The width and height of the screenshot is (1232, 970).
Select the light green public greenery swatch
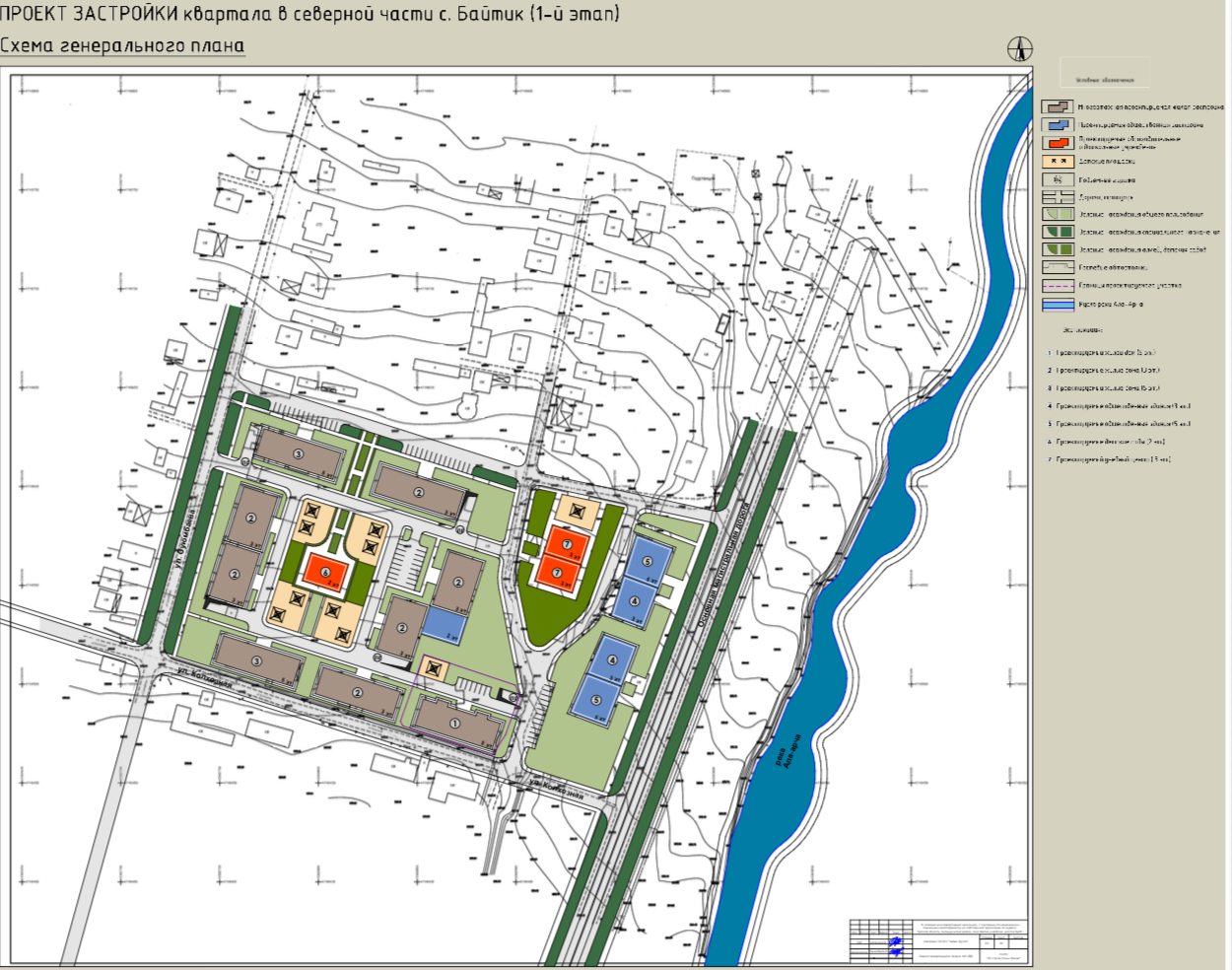pos(1058,214)
